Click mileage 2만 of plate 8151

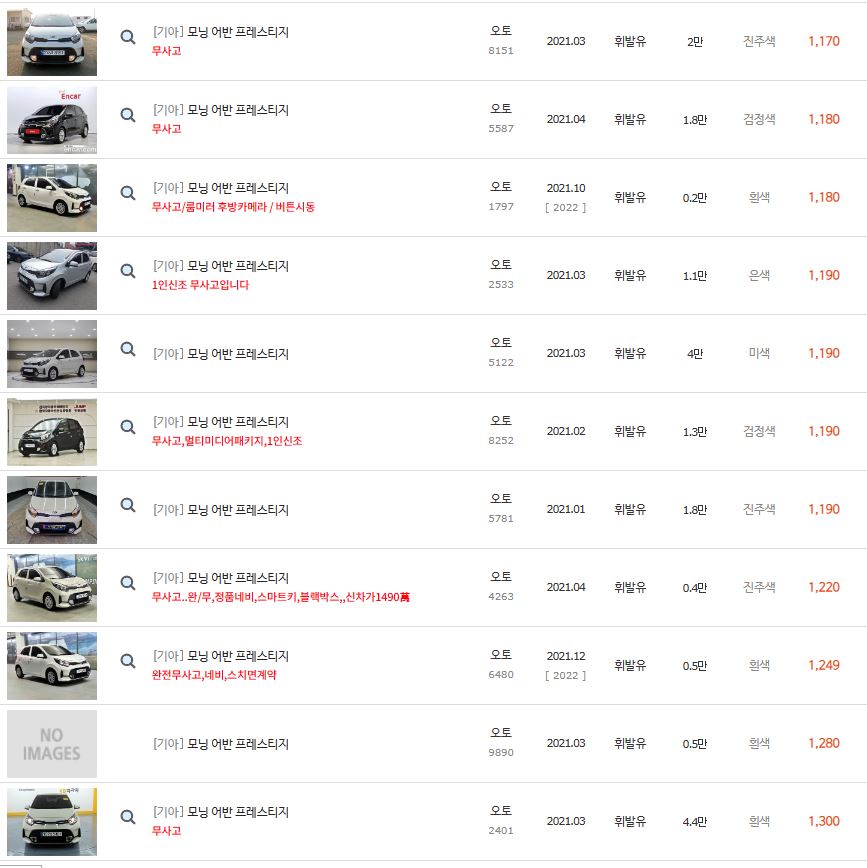(x=695, y=42)
